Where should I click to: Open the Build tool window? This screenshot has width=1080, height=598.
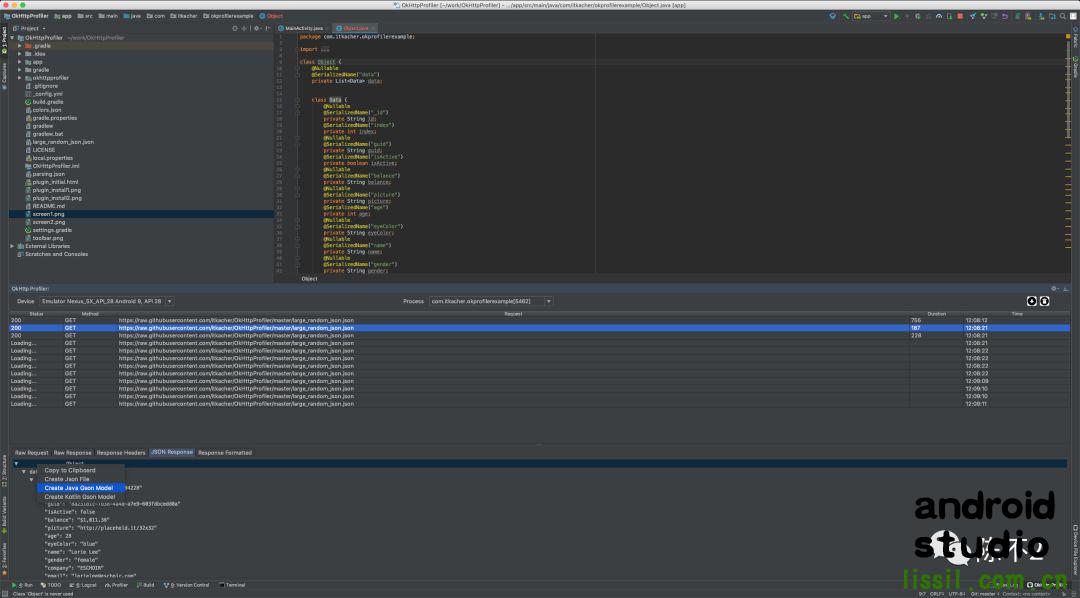click(145, 585)
